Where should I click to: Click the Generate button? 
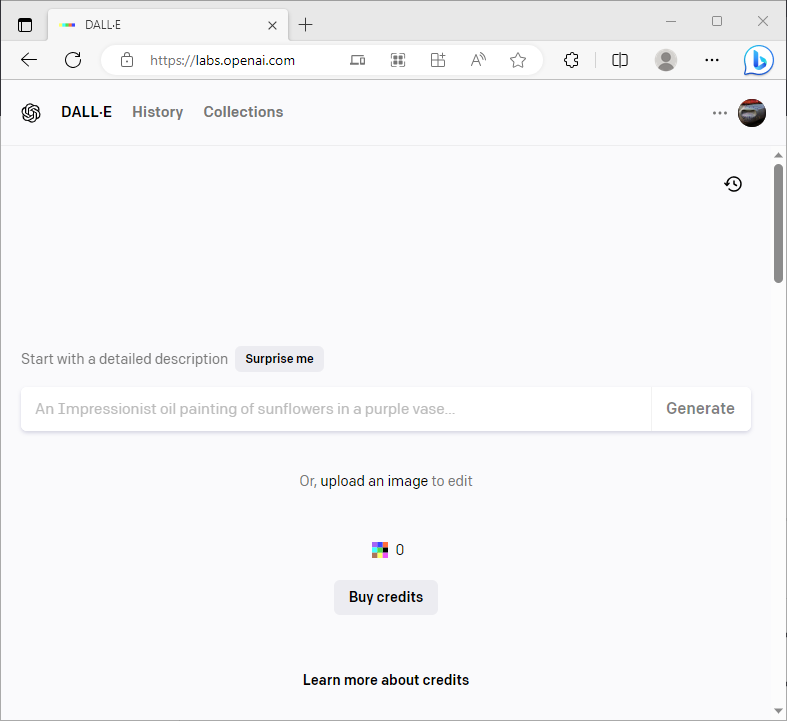[x=701, y=409]
